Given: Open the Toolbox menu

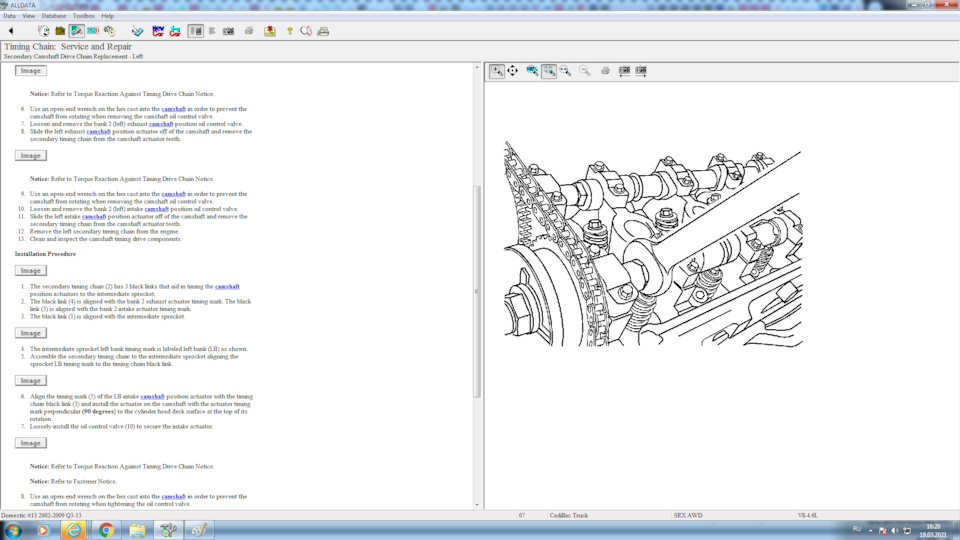Looking at the screenshot, I should click(84, 16).
